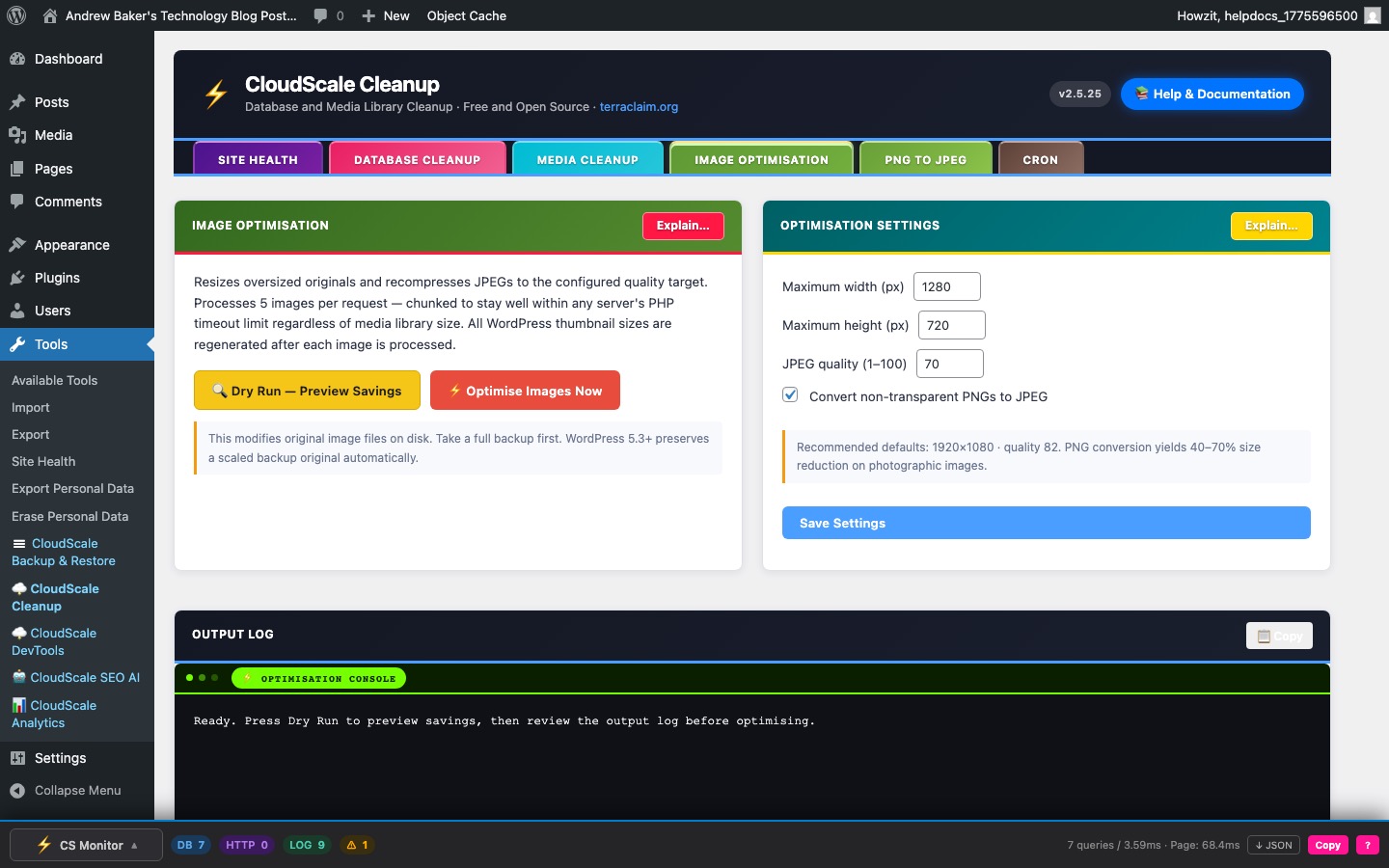Click the Maximum width input field
The width and height of the screenshot is (1389, 868).
click(x=946, y=286)
